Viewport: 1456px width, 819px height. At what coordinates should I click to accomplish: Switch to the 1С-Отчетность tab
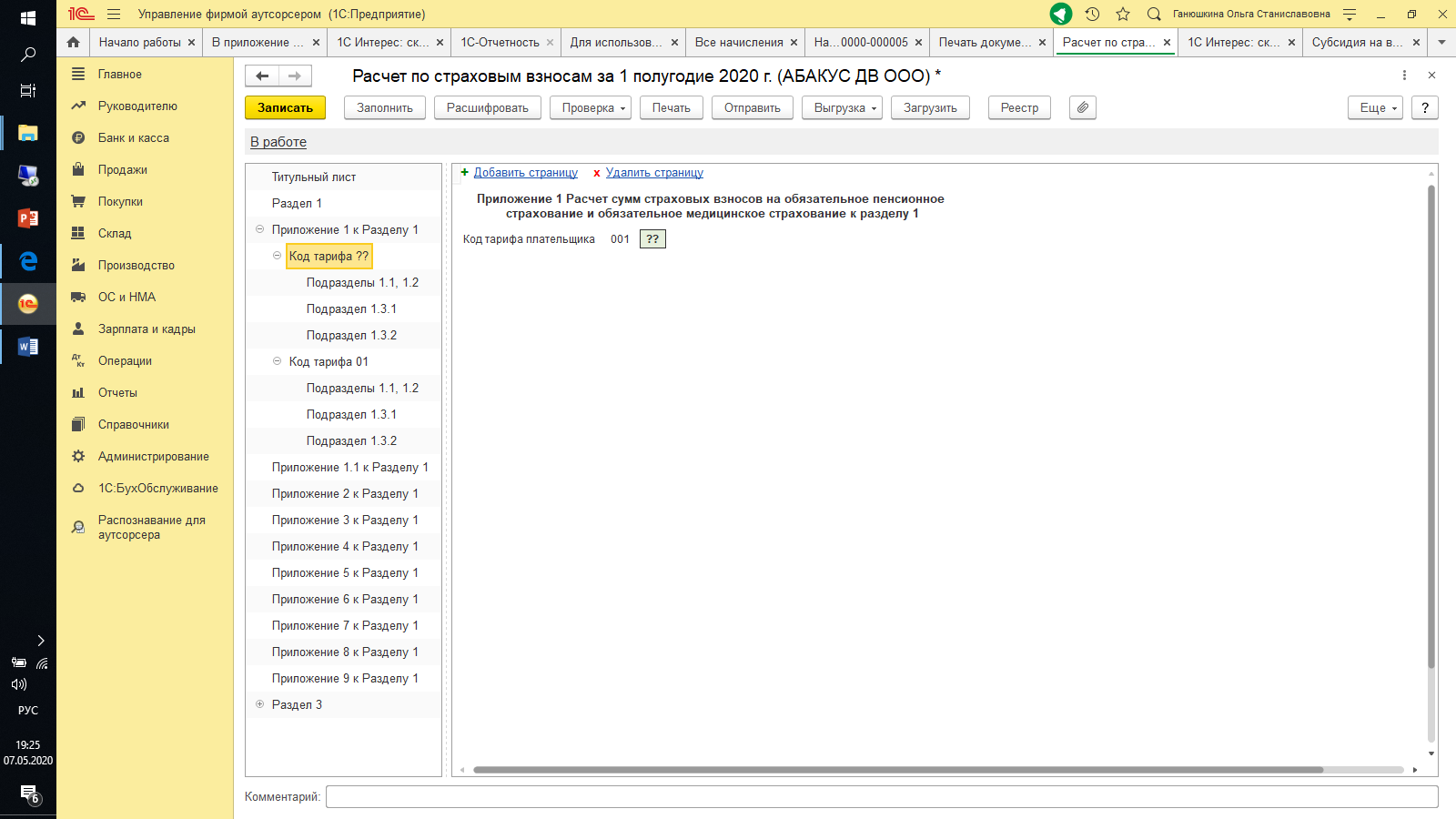click(x=500, y=42)
